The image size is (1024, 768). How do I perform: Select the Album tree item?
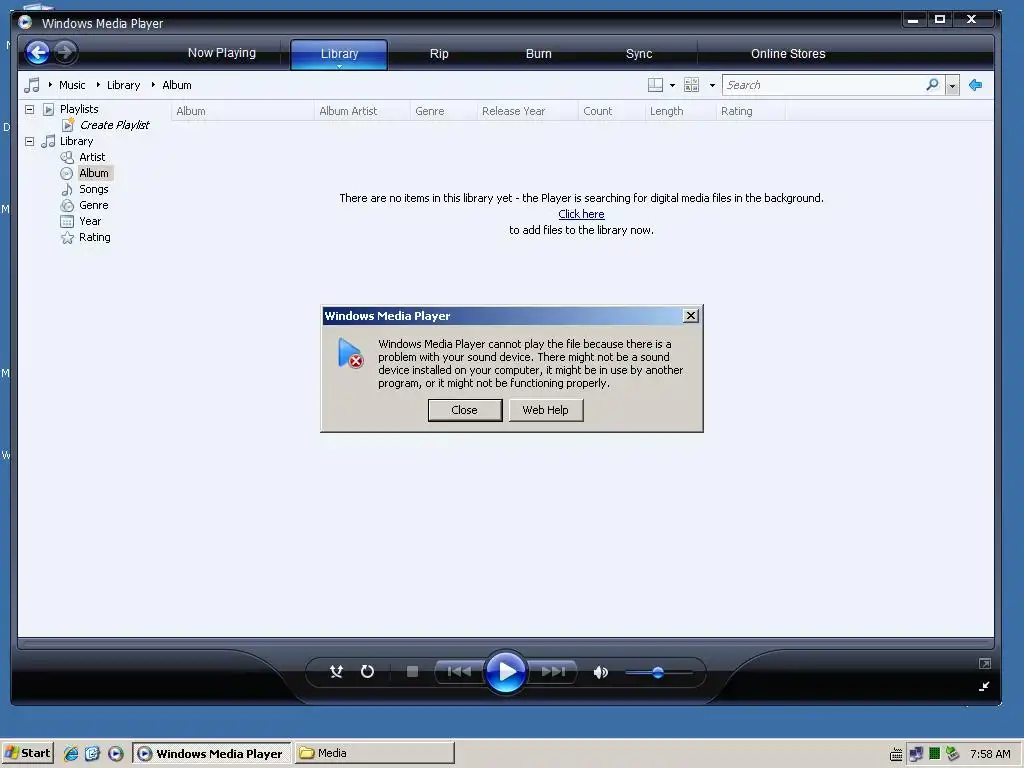click(93, 173)
